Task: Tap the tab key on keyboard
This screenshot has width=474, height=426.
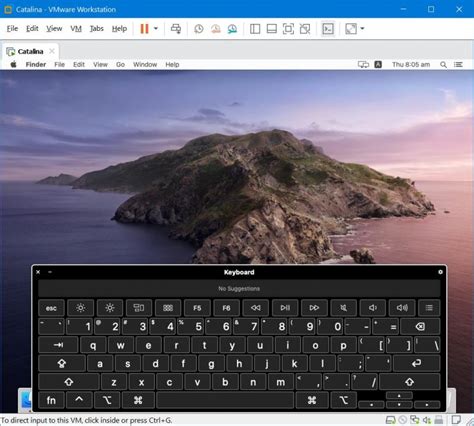Action: click(x=58, y=345)
